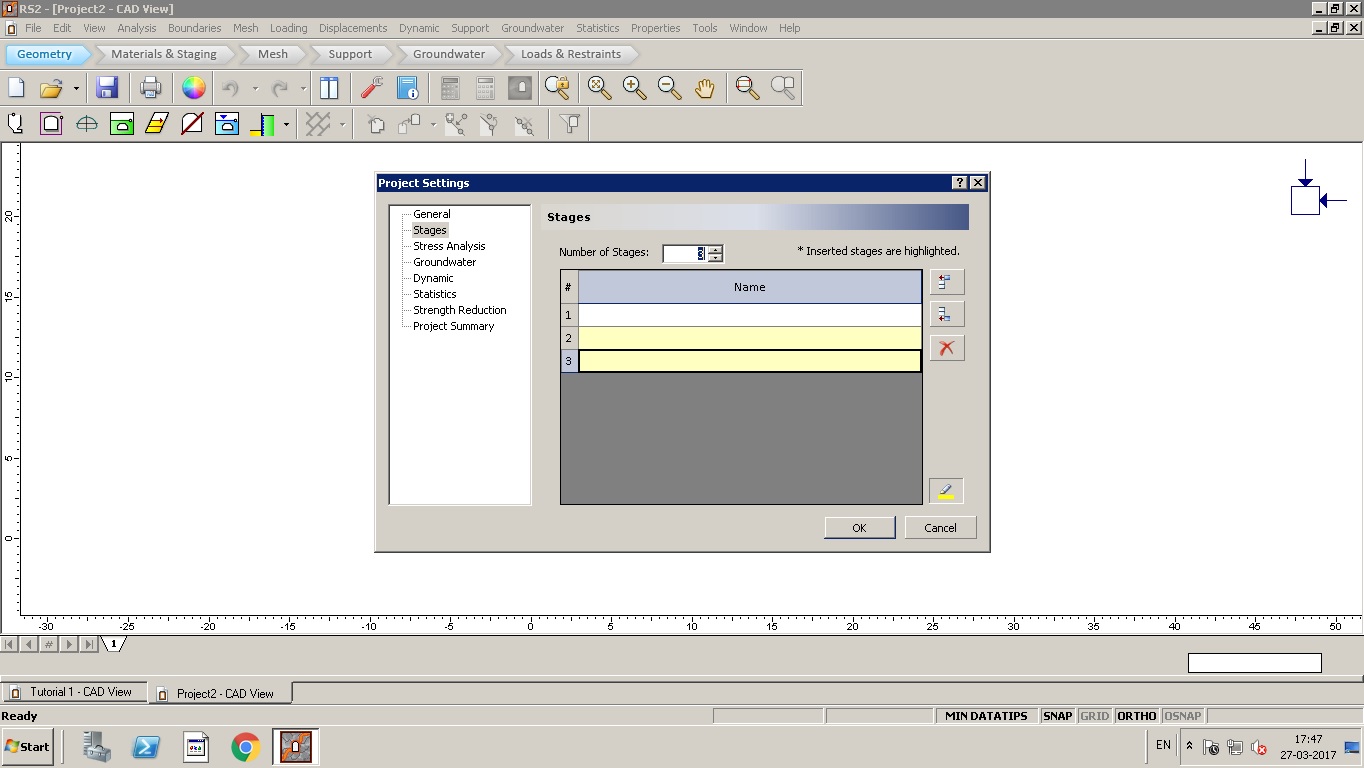The image size is (1364, 768).
Task: Switch to the Materials & Staging workflow tab
Action: 163,54
